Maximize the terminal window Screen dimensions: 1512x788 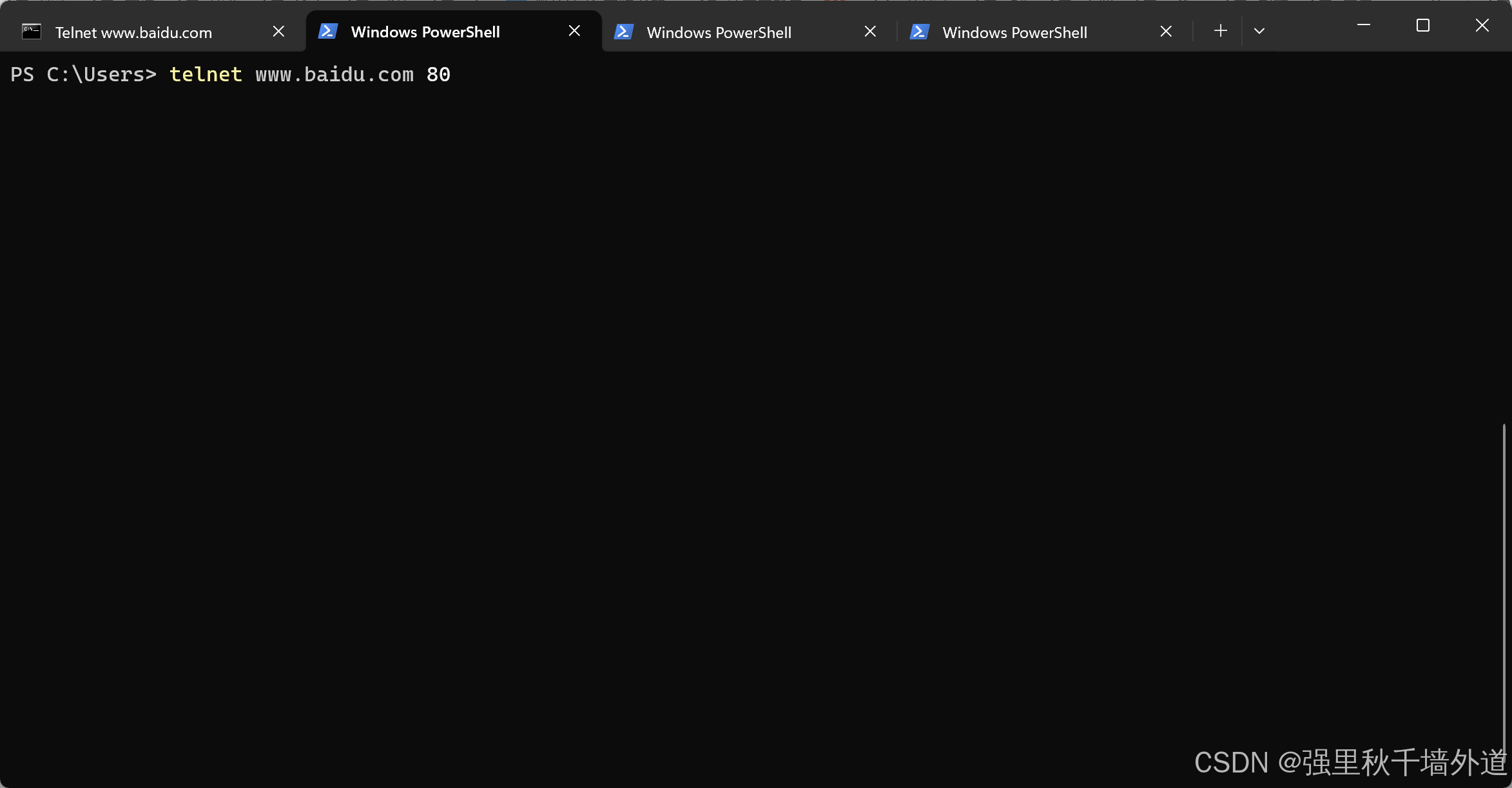[x=1422, y=25]
